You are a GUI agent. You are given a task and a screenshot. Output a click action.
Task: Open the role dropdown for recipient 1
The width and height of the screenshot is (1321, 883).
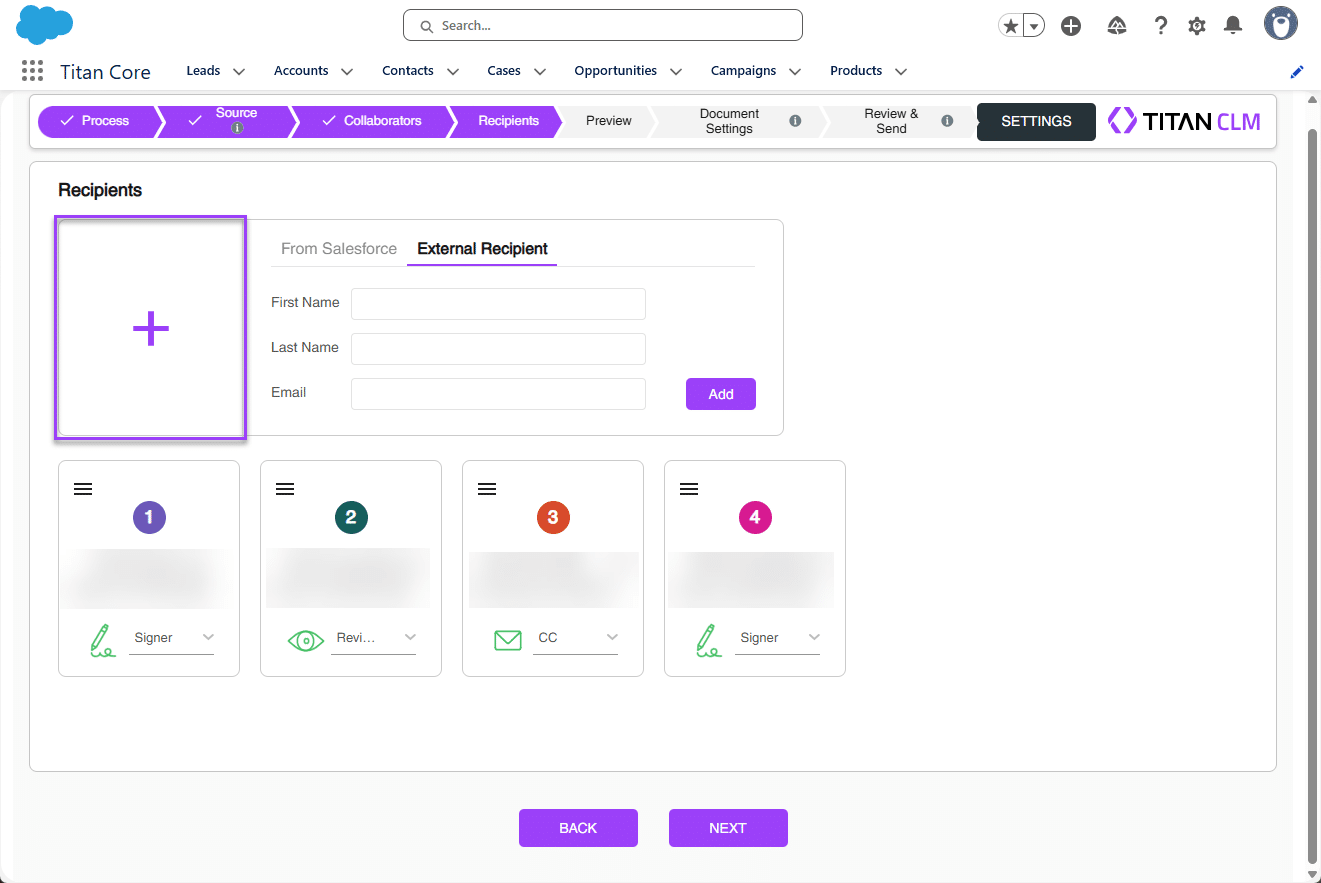pos(209,637)
